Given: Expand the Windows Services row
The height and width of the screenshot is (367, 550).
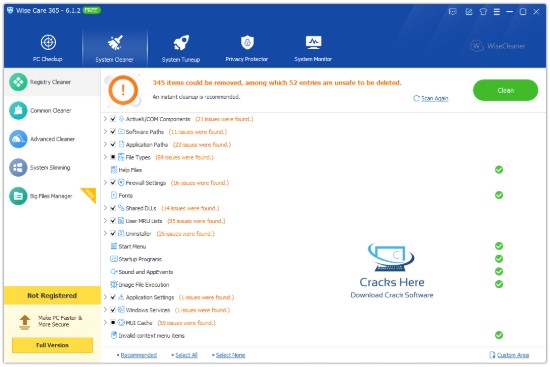Looking at the screenshot, I should (x=105, y=310).
